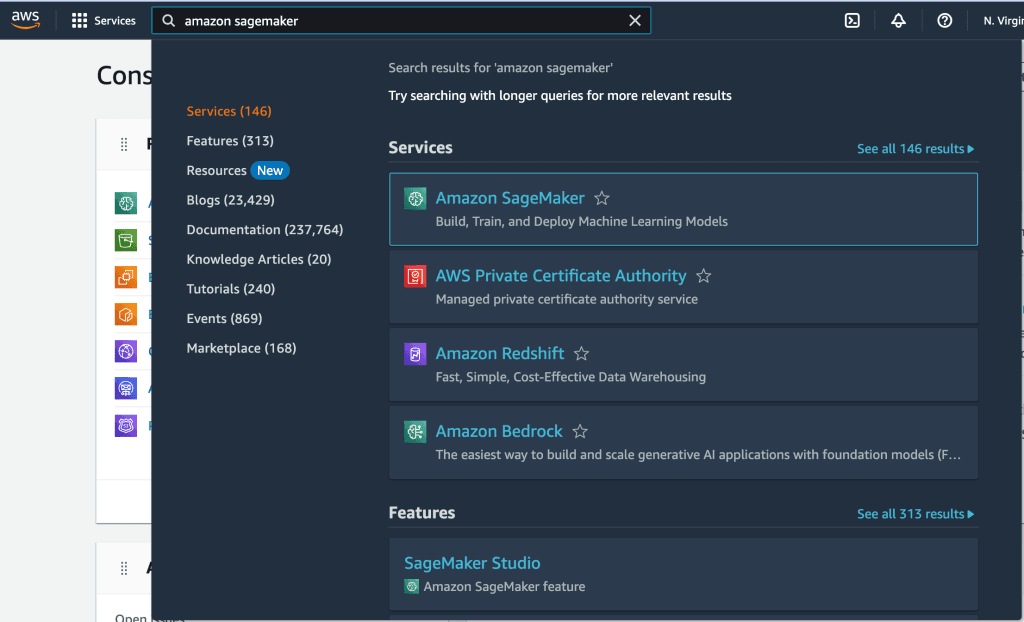Open the AWS logo home link
The image size is (1024, 622).
click(25, 20)
